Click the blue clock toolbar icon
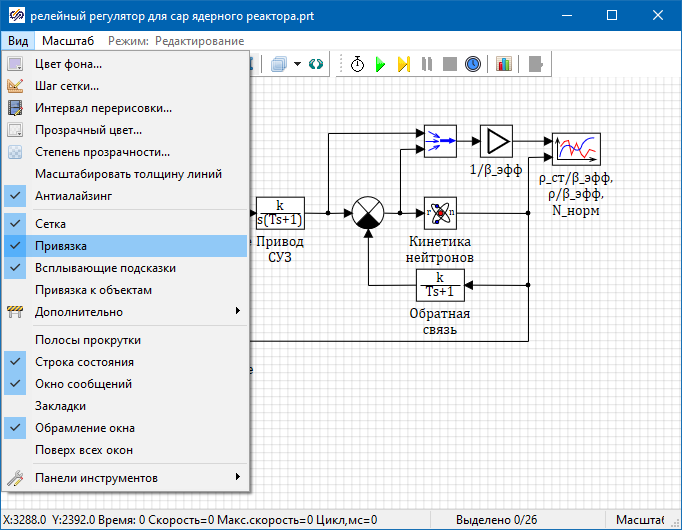 pyautogui.click(x=472, y=64)
